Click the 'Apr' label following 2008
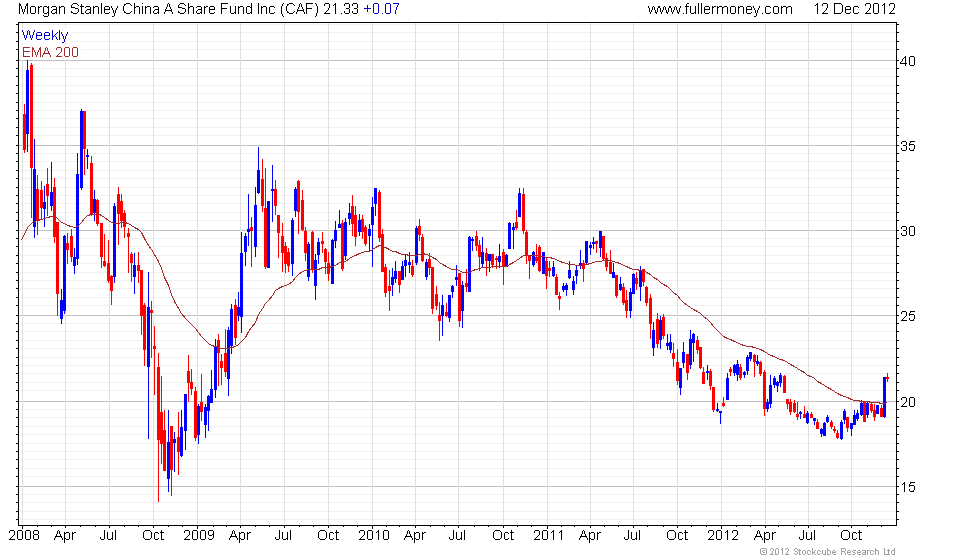The image size is (980, 560). pyautogui.click(x=64, y=536)
